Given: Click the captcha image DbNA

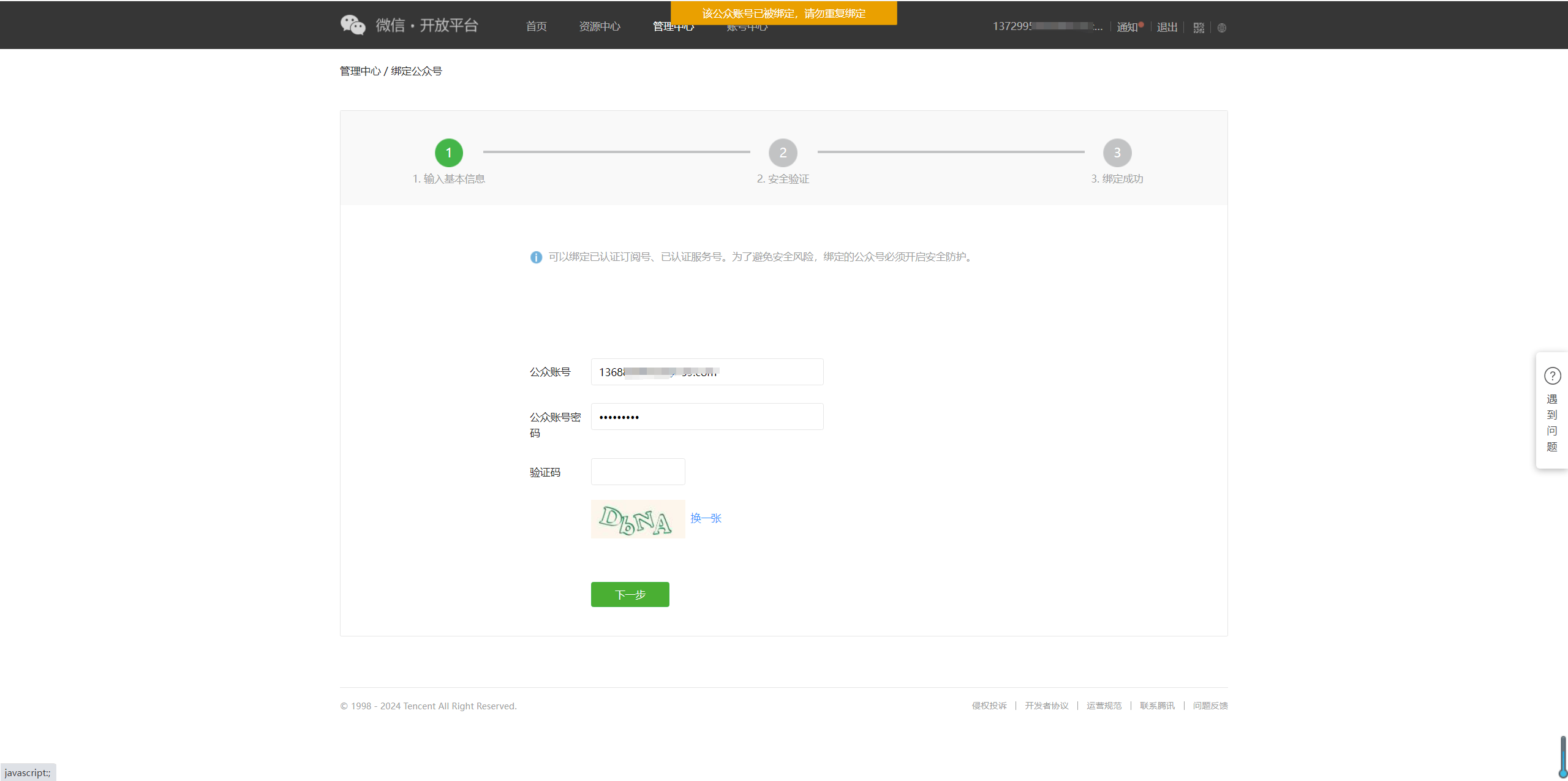Looking at the screenshot, I should coord(638,519).
